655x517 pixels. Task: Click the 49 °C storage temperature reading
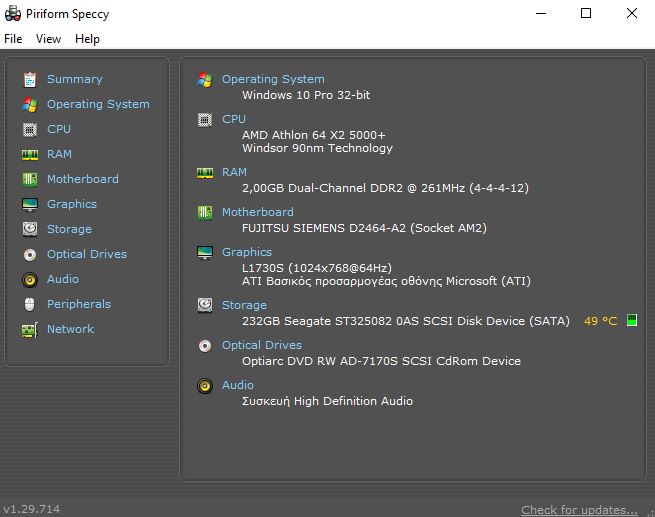(601, 321)
